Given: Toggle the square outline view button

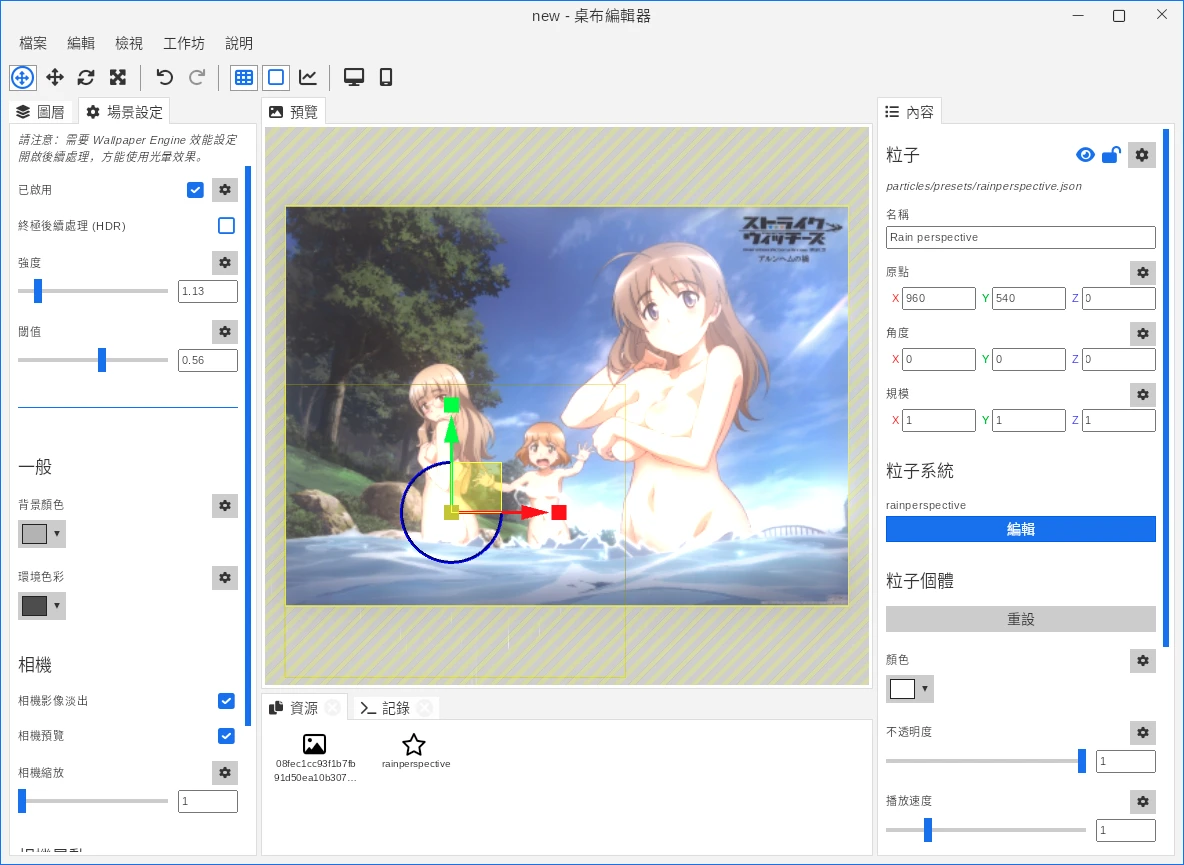Looking at the screenshot, I should click(x=276, y=77).
